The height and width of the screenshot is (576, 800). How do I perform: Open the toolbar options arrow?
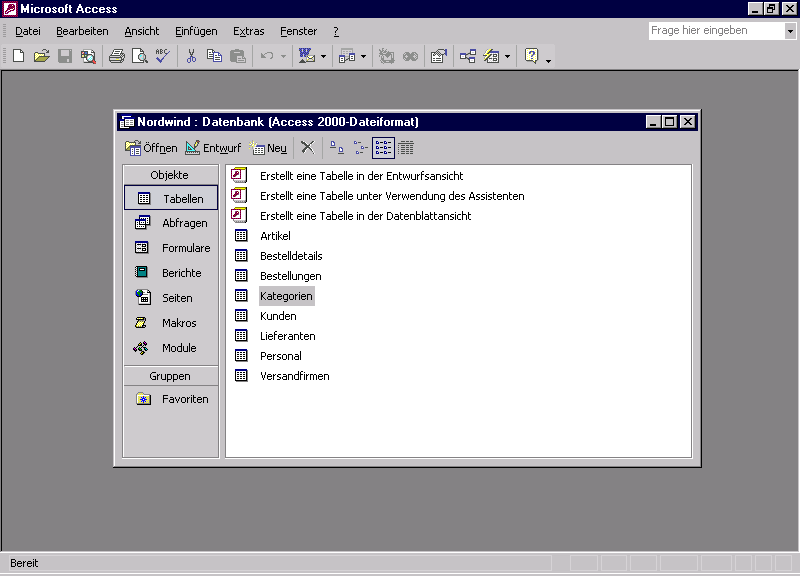click(548, 60)
